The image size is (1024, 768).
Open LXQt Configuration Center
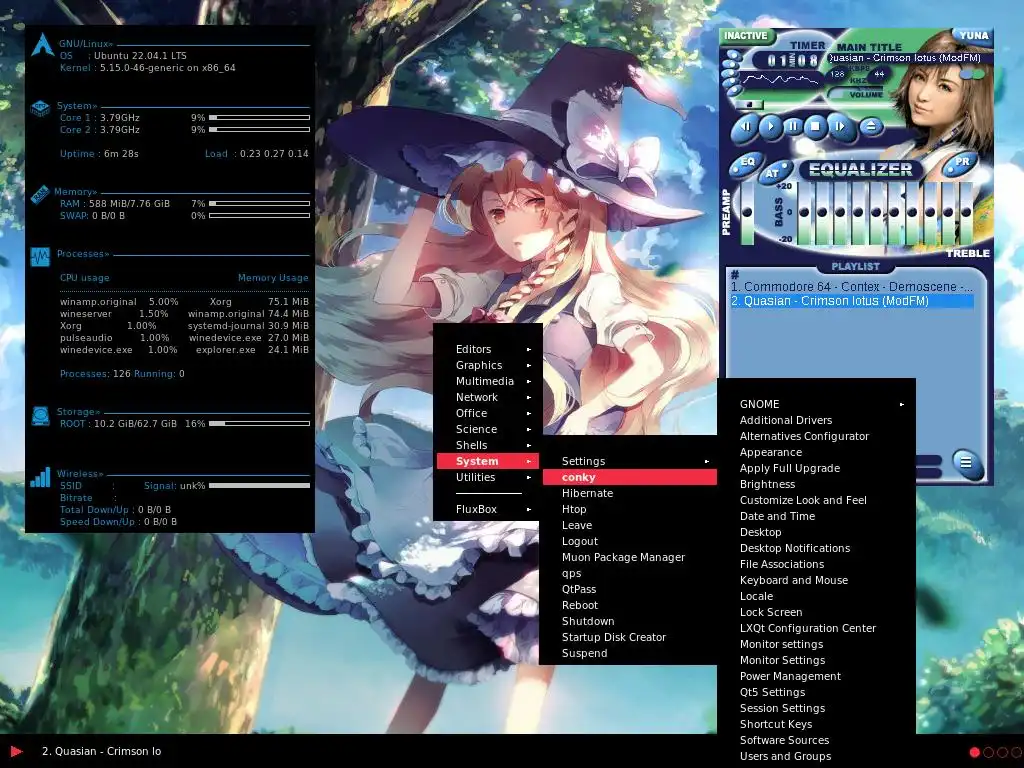pos(816,628)
